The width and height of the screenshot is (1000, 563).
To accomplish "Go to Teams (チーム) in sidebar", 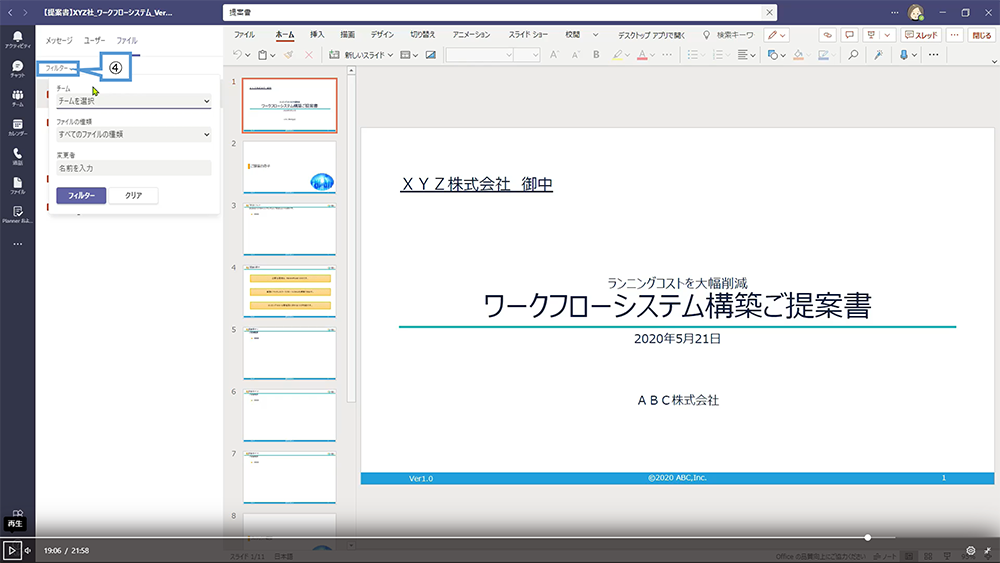I will 17,98.
